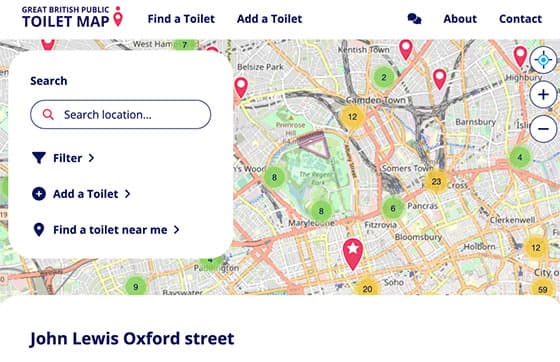Click the Search location input field
560x362 pixels.
(x=121, y=115)
